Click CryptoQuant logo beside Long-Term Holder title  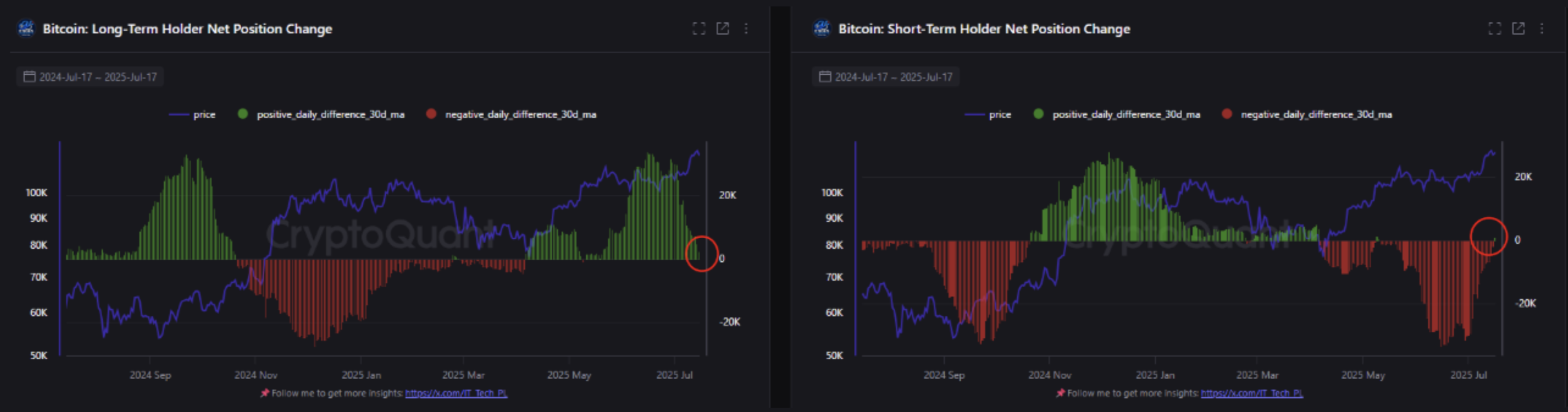tap(26, 29)
